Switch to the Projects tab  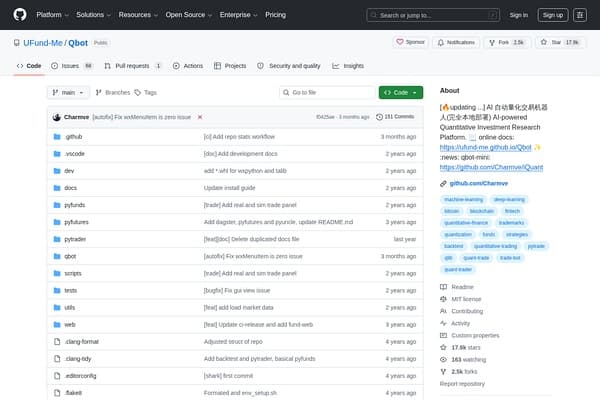coord(230,66)
